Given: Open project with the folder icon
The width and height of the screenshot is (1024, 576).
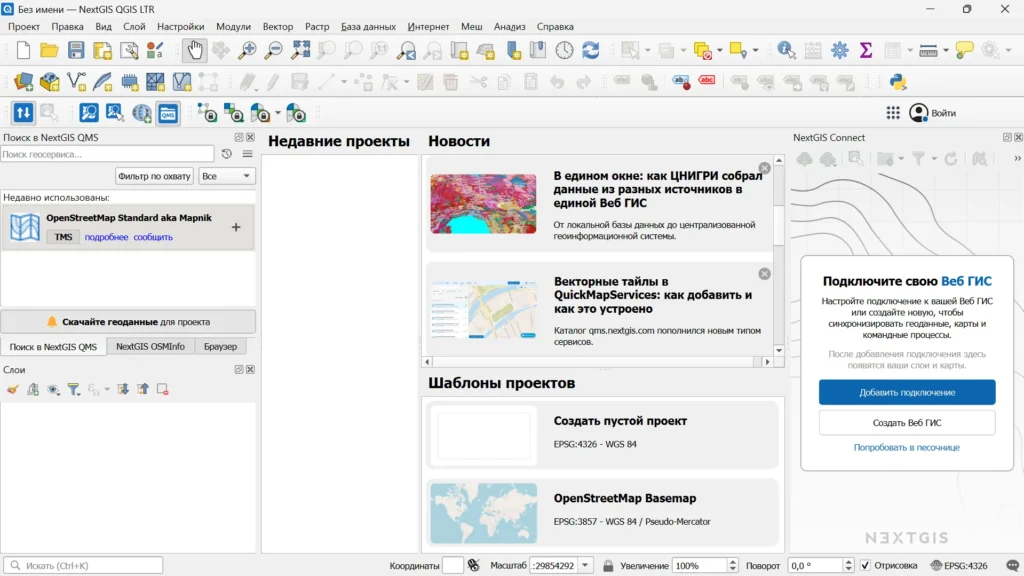Looking at the screenshot, I should 50,50.
